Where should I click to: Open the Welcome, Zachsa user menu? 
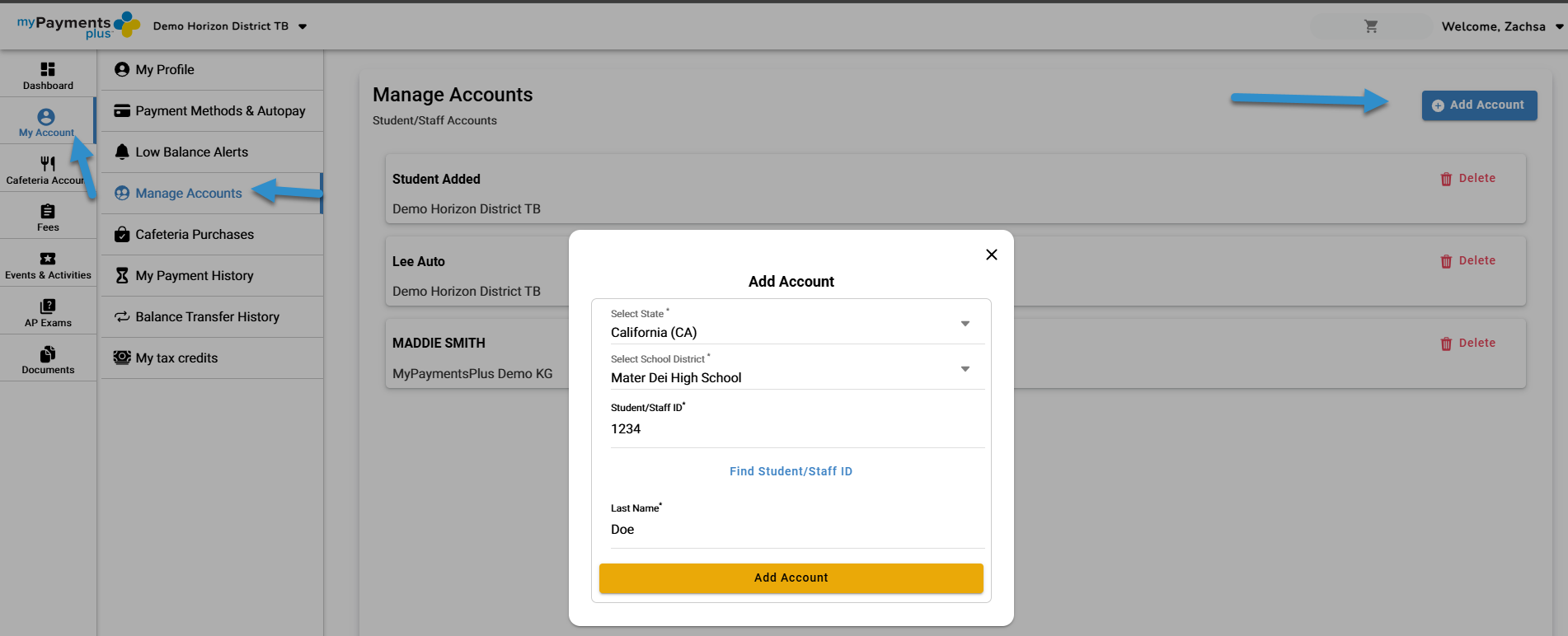click(1501, 26)
